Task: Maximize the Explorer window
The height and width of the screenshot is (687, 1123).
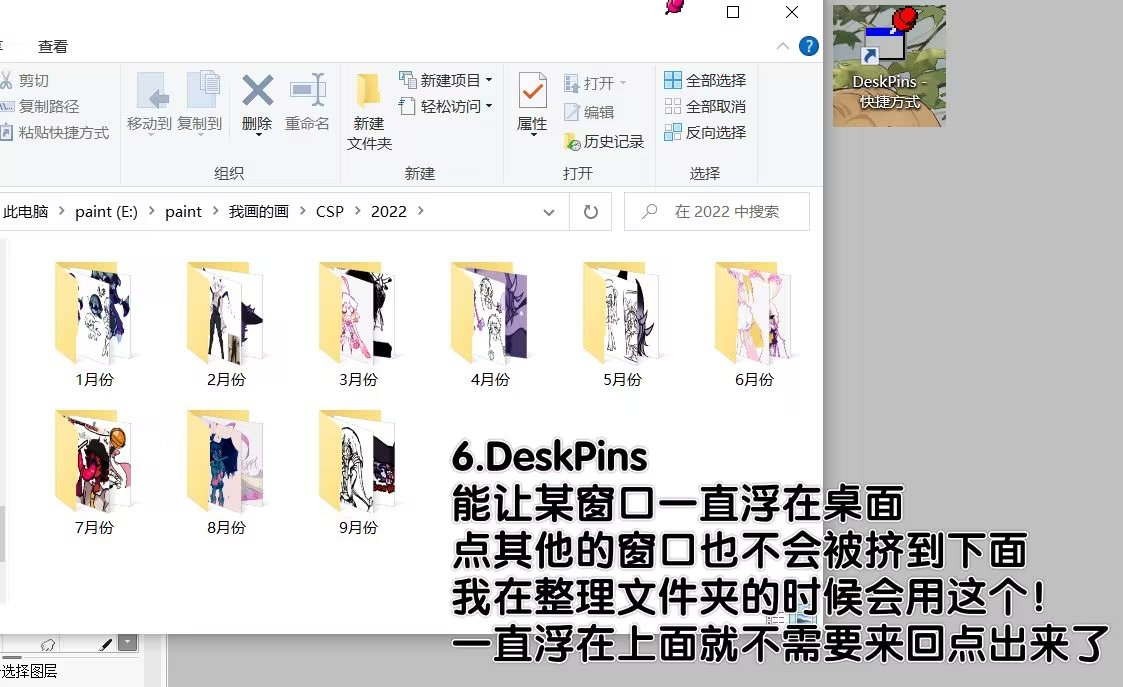Action: pyautogui.click(x=733, y=12)
